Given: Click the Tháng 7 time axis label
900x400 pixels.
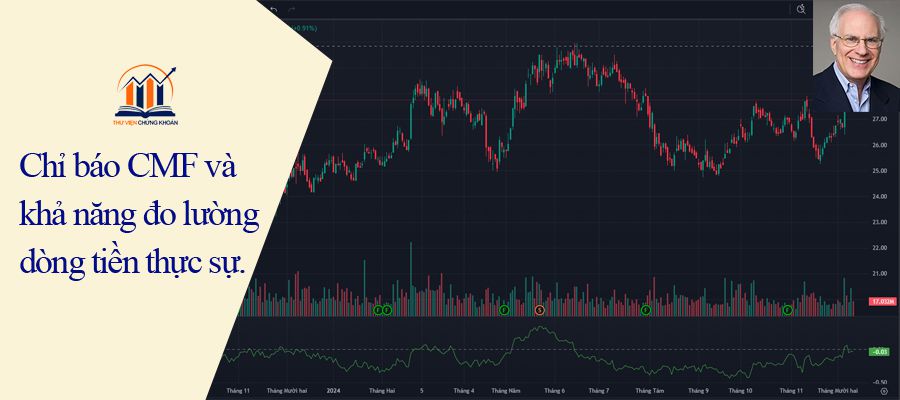Looking at the screenshot, I should tap(599, 391).
